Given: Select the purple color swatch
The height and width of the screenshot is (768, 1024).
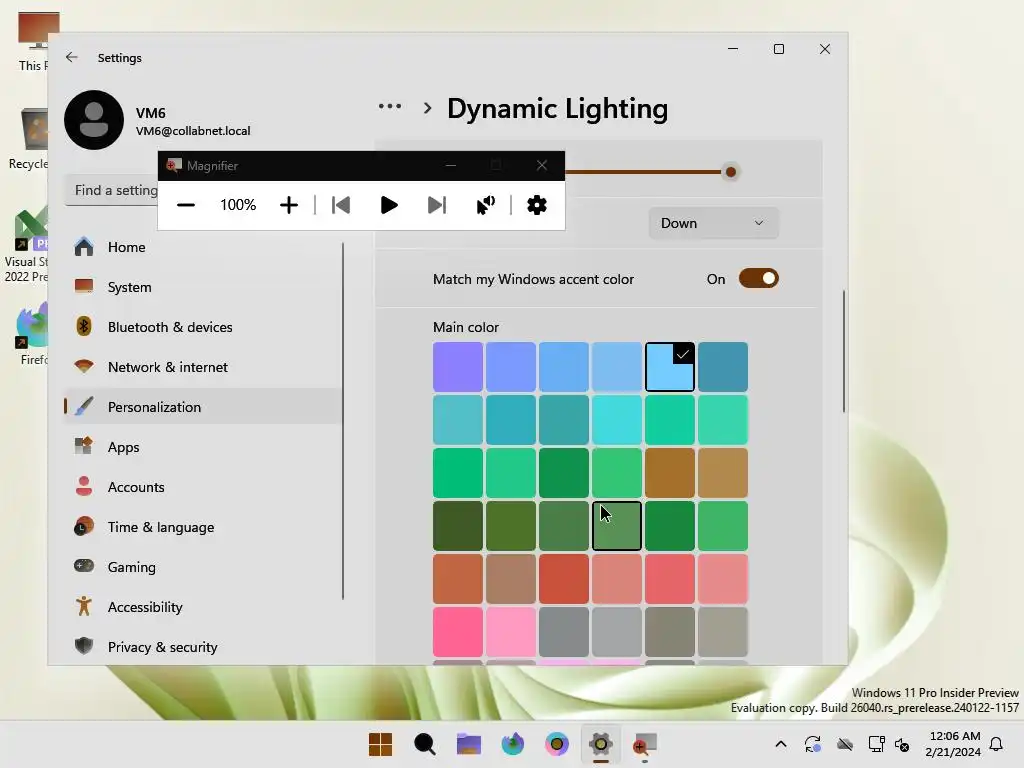Looking at the screenshot, I should point(458,367).
